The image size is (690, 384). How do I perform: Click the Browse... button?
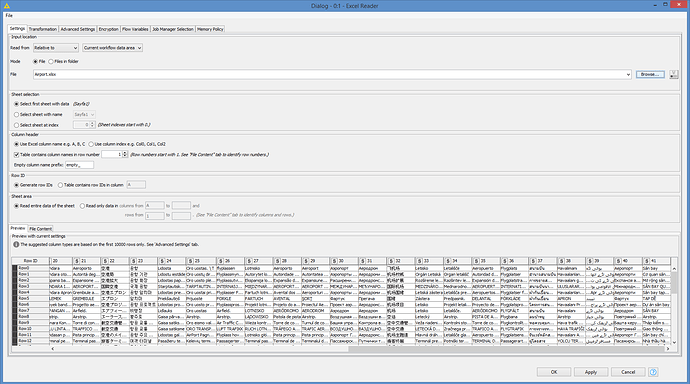pyautogui.click(x=650, y=74)
